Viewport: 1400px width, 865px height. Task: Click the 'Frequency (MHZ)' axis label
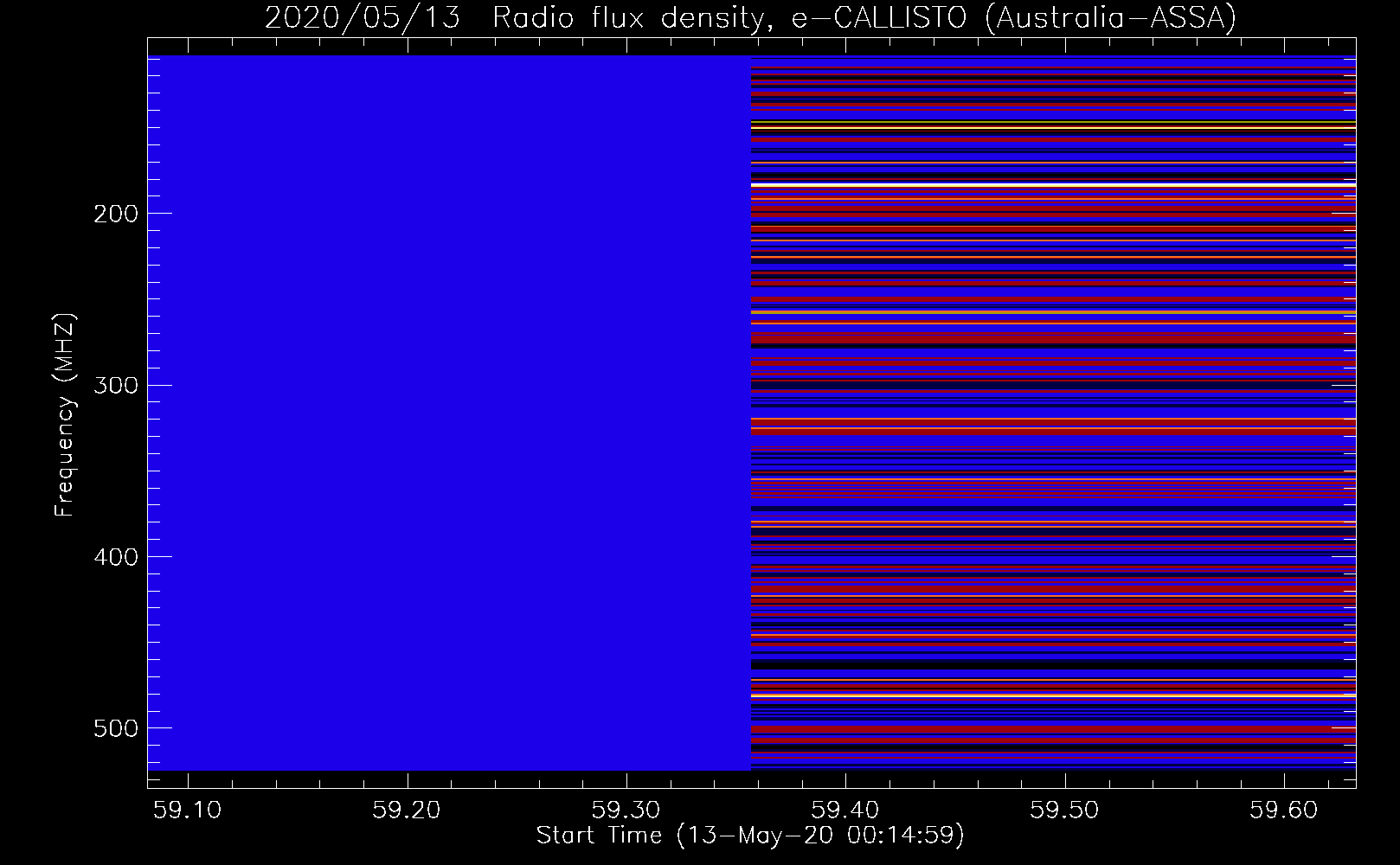coord(65,415)
